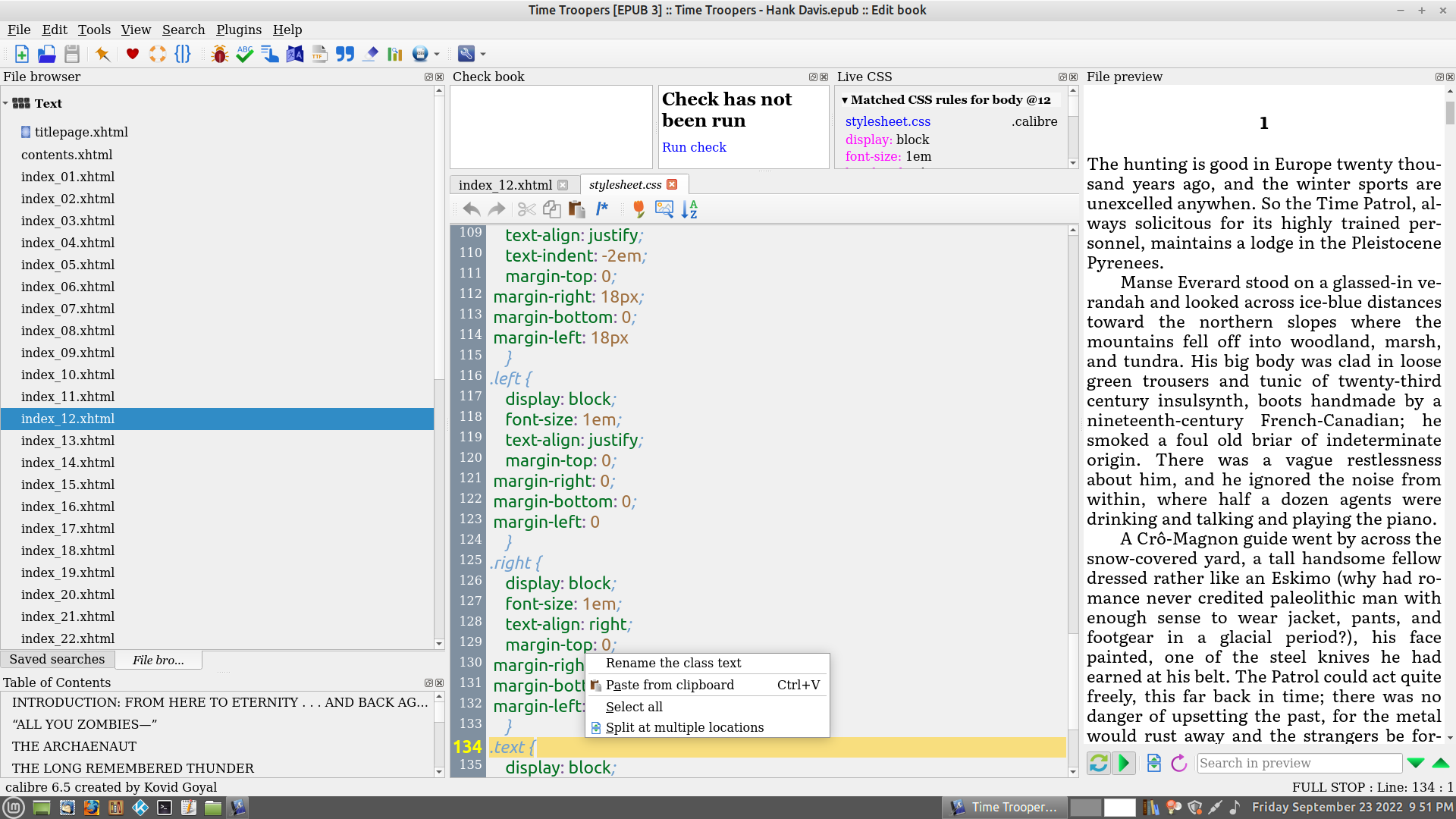Screen dimensions: 1456x819
Task: Toggle sync preview position with editor
Action: pos(1124,763)
